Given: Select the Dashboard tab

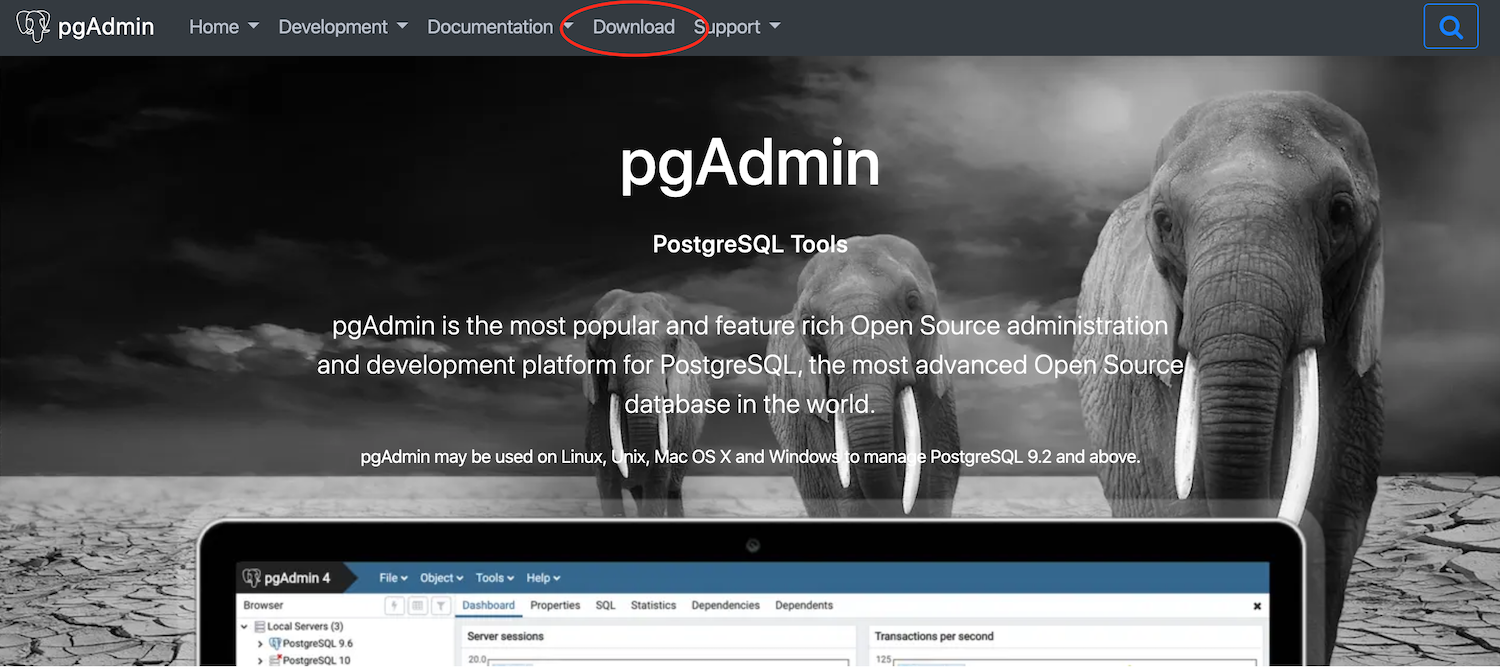Looking at the screenshot, I should 488,605.
